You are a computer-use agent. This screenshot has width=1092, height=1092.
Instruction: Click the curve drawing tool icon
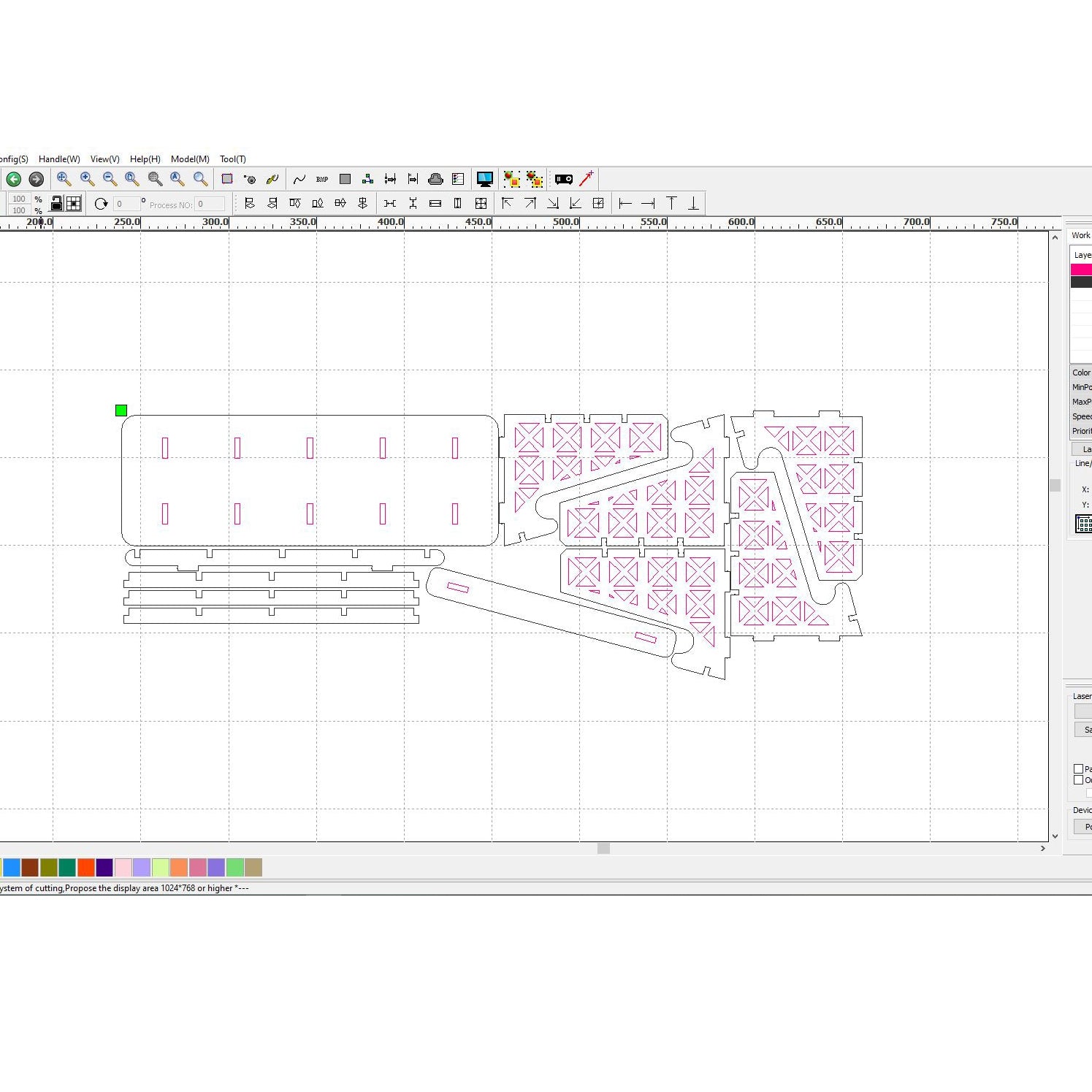pyautogui.click(x=299, y=179)
